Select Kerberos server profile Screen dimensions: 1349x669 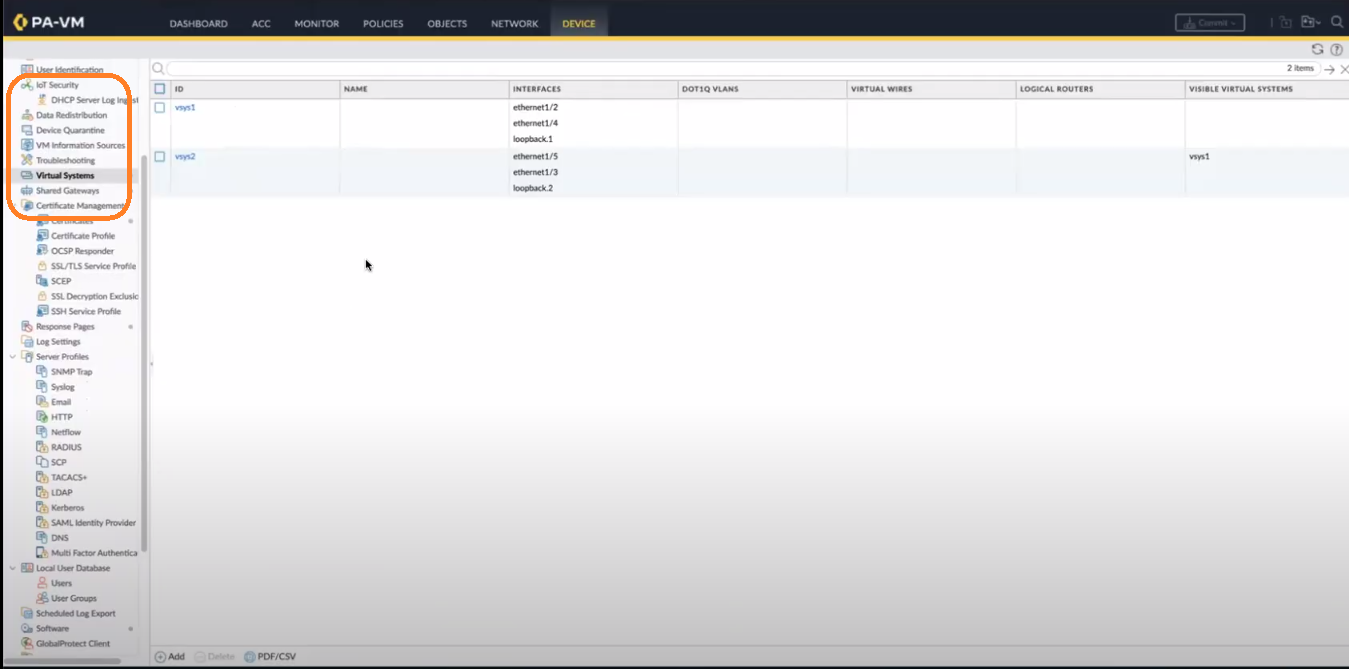coord(68,507)
